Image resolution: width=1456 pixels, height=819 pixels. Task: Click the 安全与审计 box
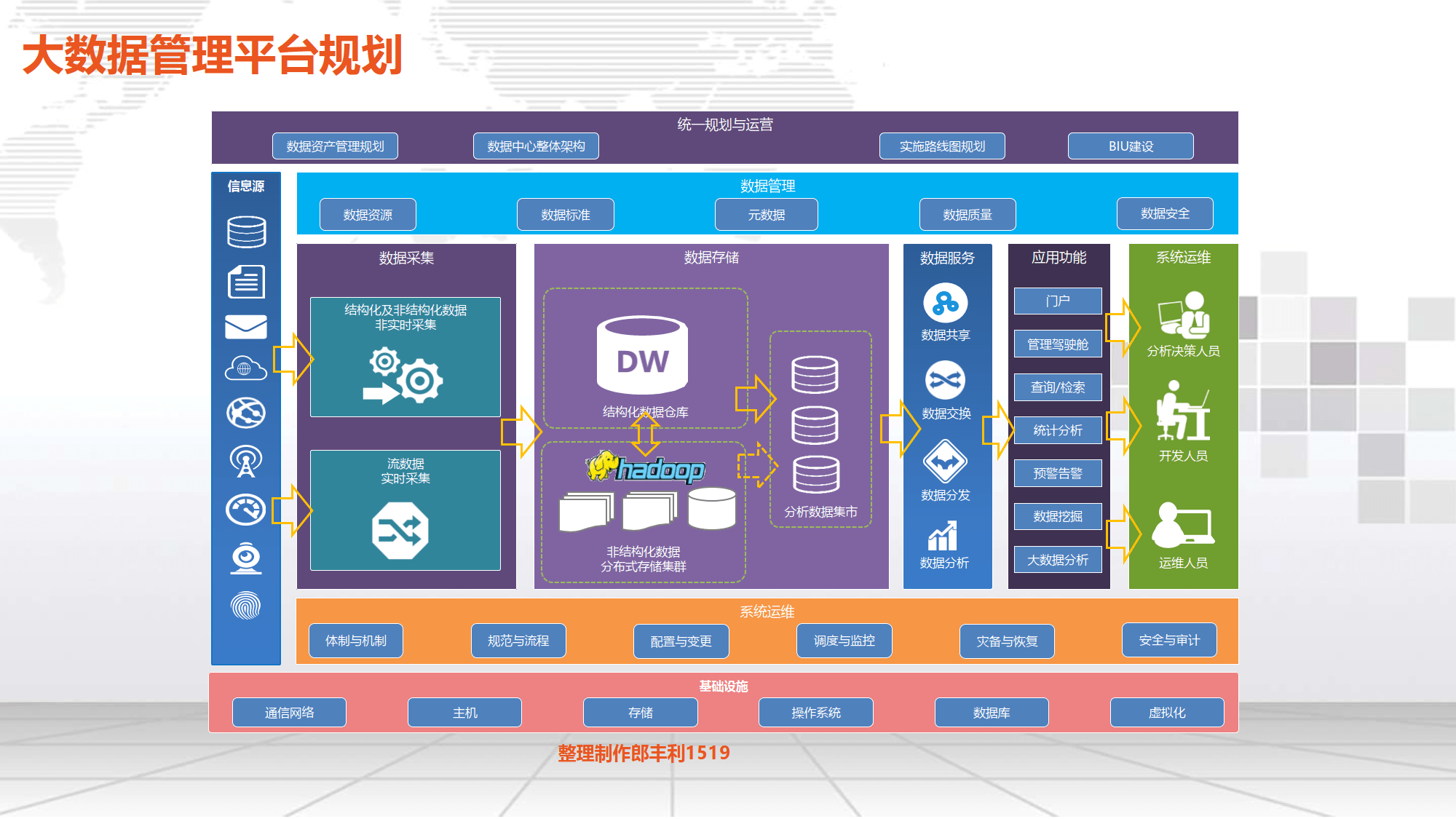pos(1169,640)
